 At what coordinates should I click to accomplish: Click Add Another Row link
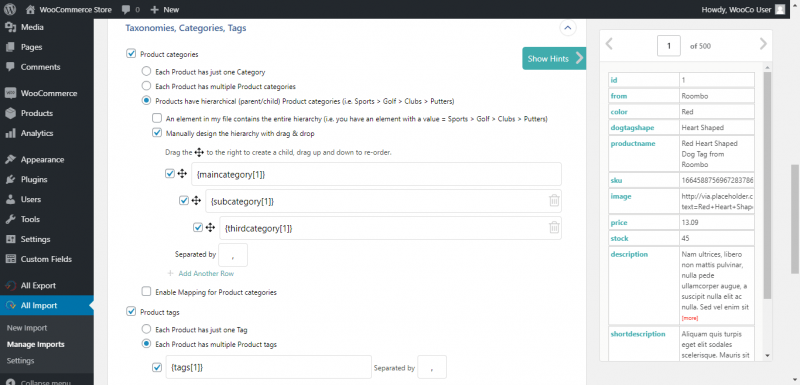point(206,273)
